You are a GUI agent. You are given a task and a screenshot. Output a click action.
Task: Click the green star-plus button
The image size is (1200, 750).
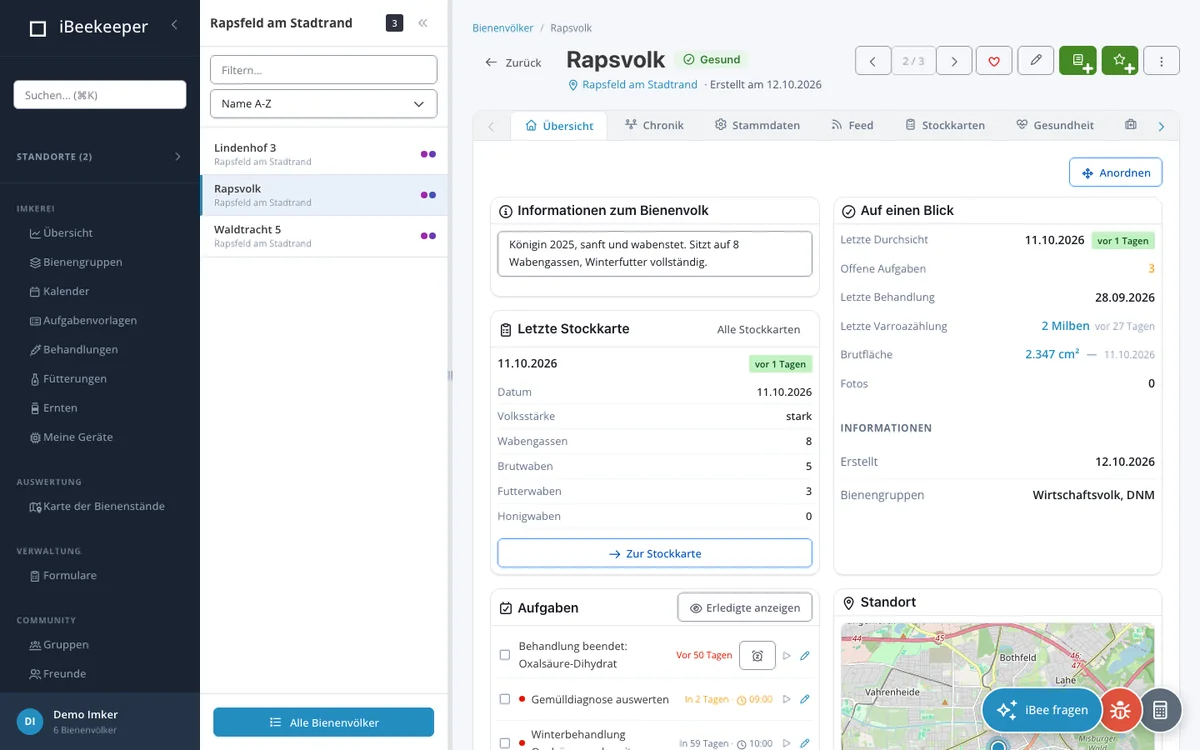tap(1120, 61)
